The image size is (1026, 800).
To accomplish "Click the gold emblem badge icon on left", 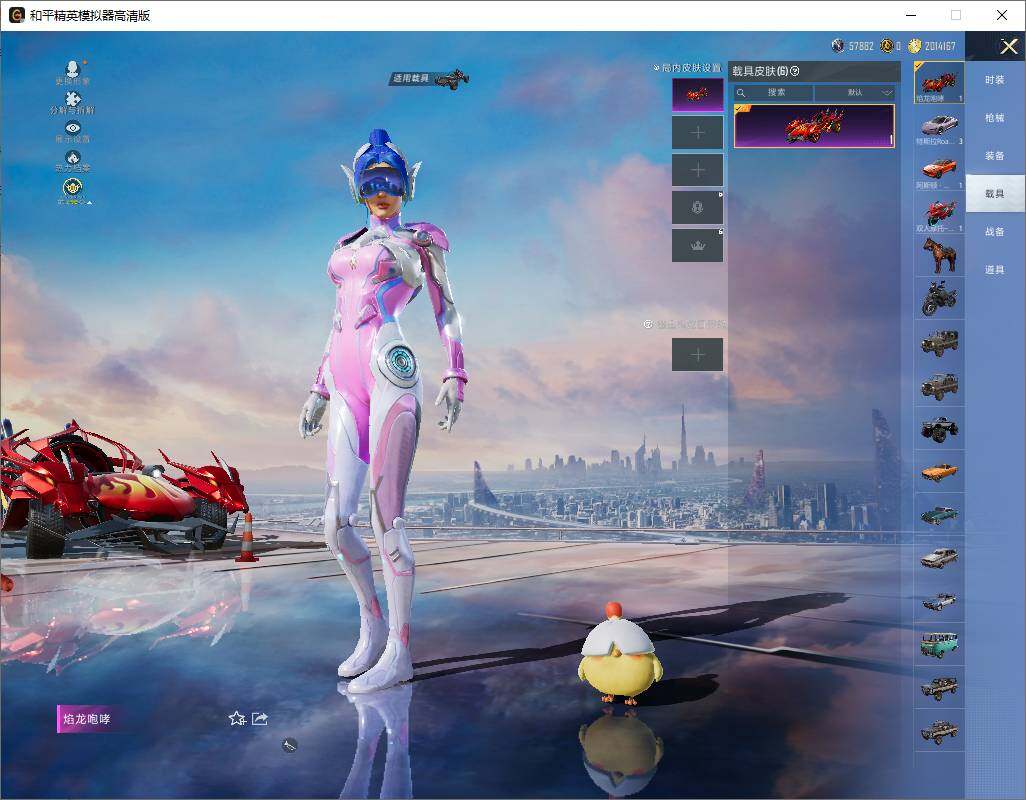I will (73, 188).
